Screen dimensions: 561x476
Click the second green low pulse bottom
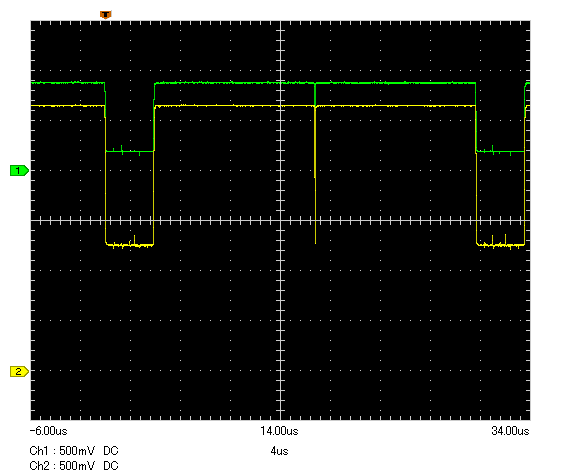(501, 151)
